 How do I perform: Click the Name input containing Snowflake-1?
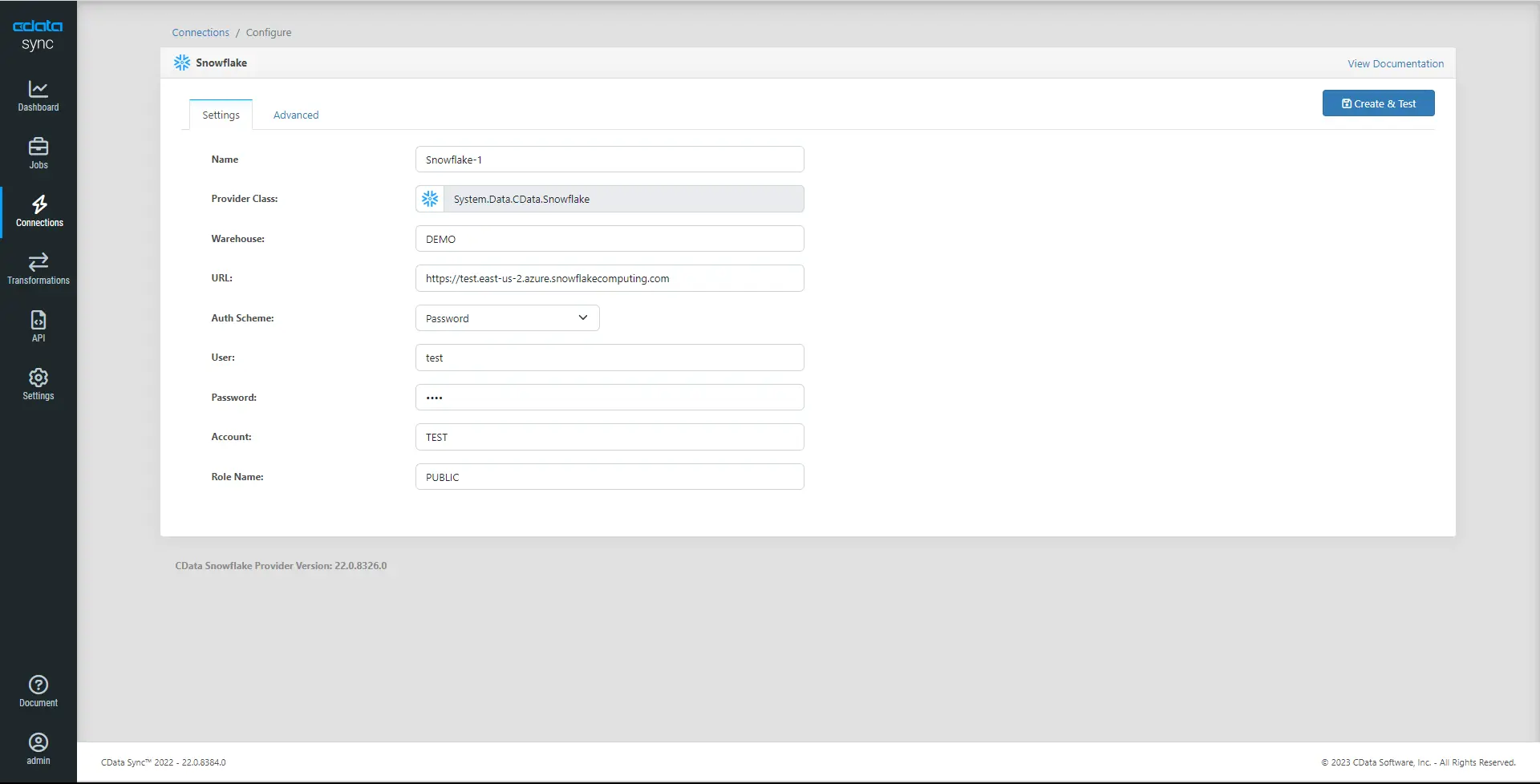tap(610, 159)
